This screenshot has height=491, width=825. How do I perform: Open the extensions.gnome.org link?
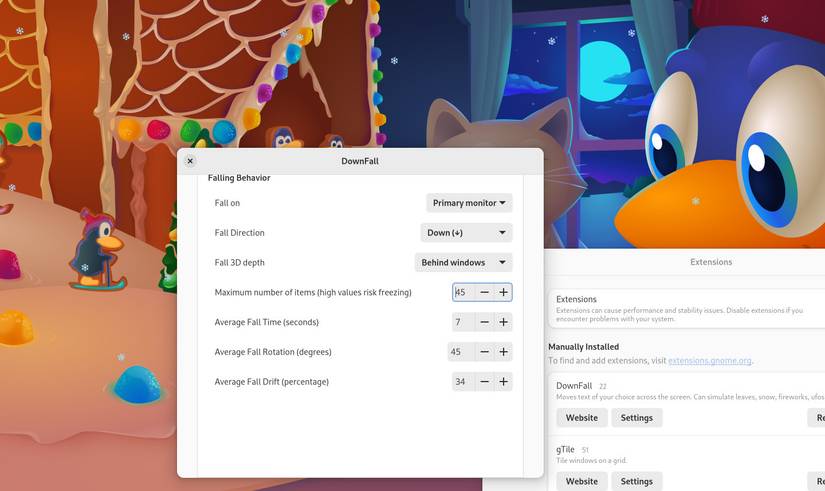pyautogui.click(x=709, y=360)
